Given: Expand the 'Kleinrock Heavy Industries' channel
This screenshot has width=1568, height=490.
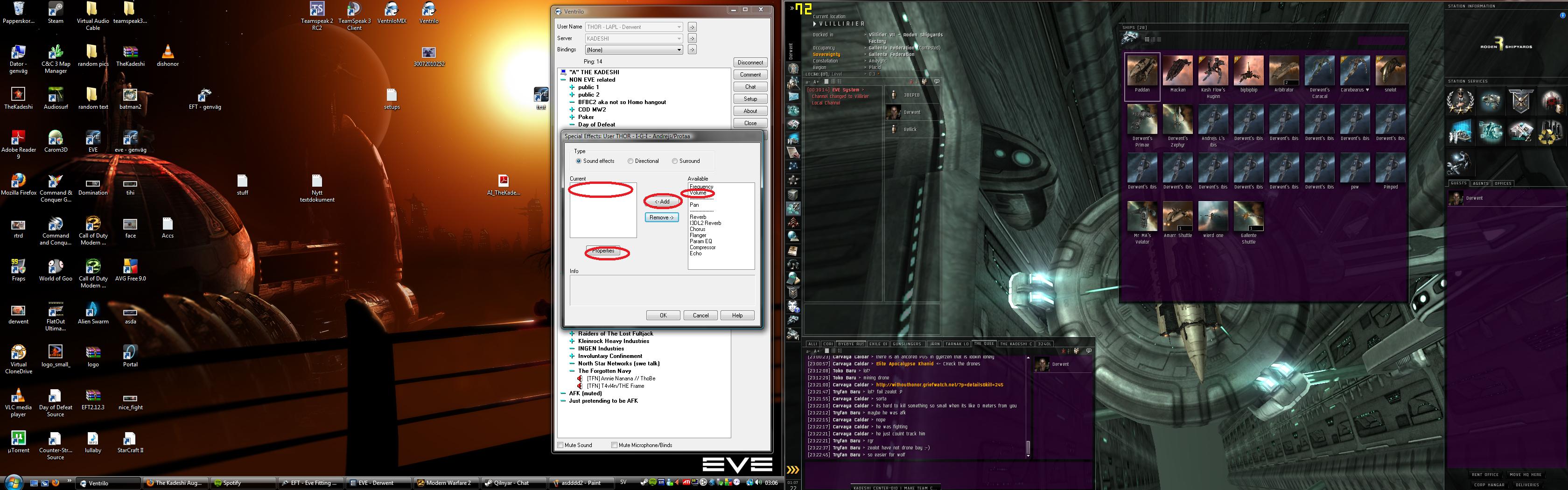Looking at the screenshot, I should [572, 341].
